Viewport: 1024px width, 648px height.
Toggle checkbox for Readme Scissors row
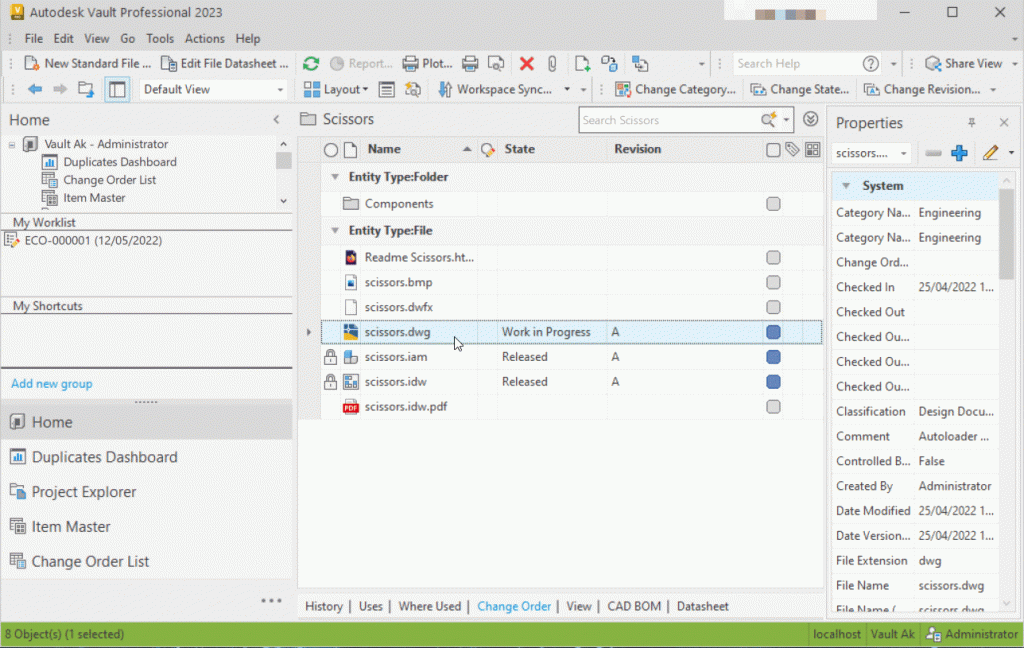[773, 257]
